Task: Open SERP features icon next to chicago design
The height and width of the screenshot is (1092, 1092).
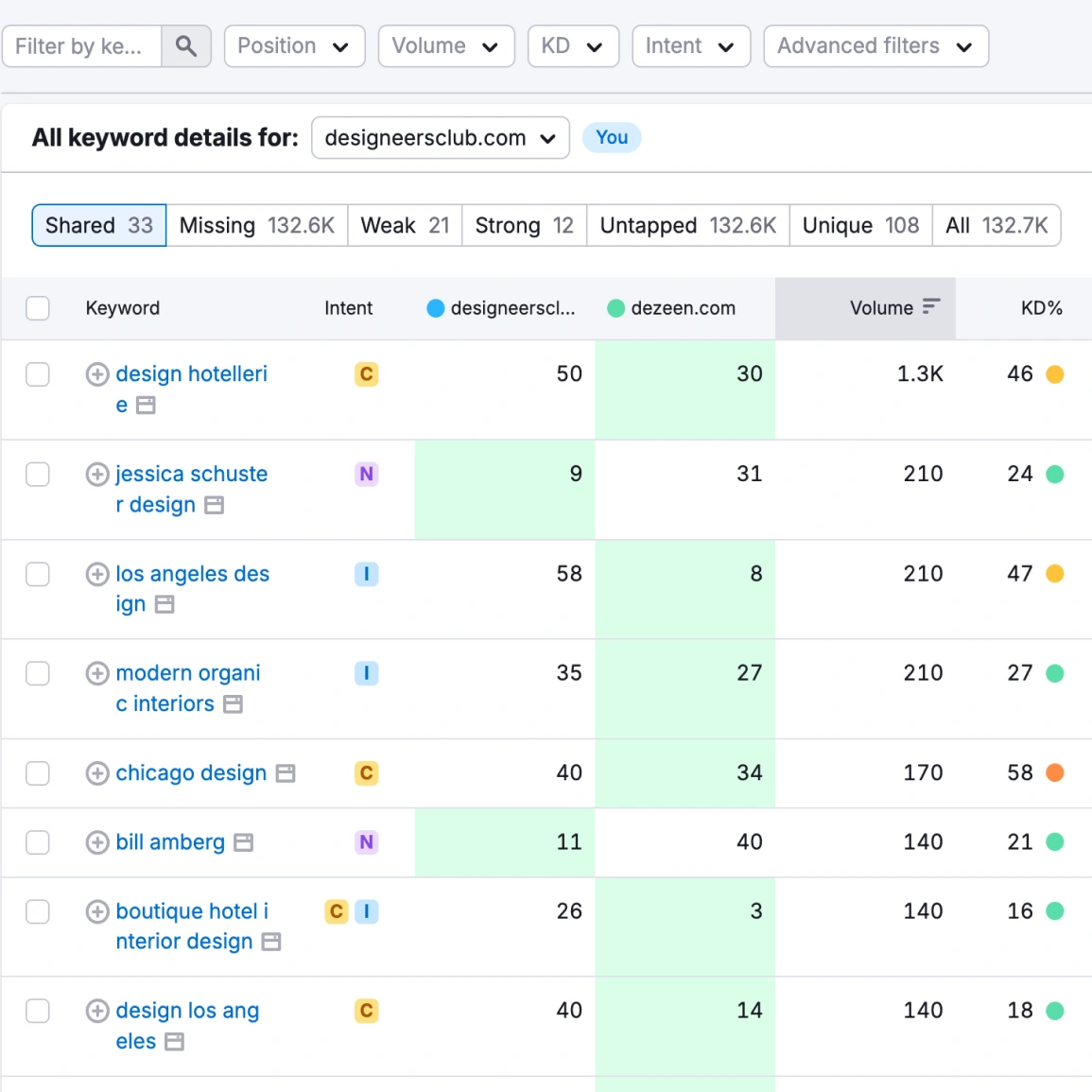Action: (285, 773)
